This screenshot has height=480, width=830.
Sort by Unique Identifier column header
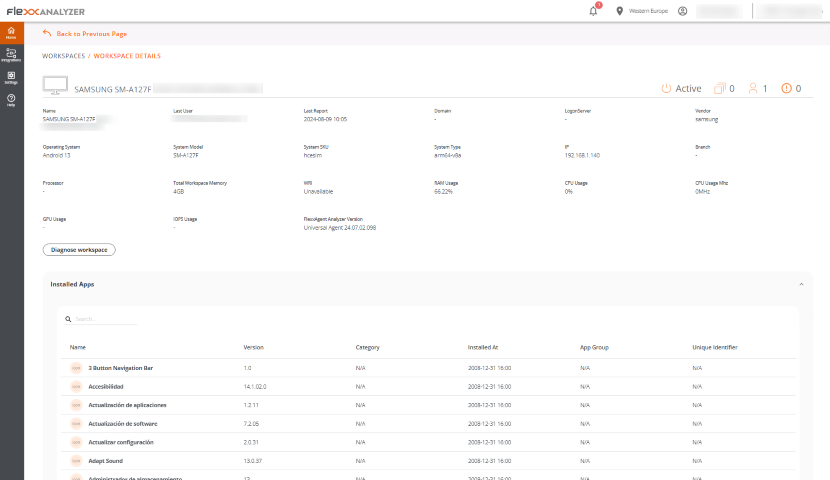(x=715, y=347)
